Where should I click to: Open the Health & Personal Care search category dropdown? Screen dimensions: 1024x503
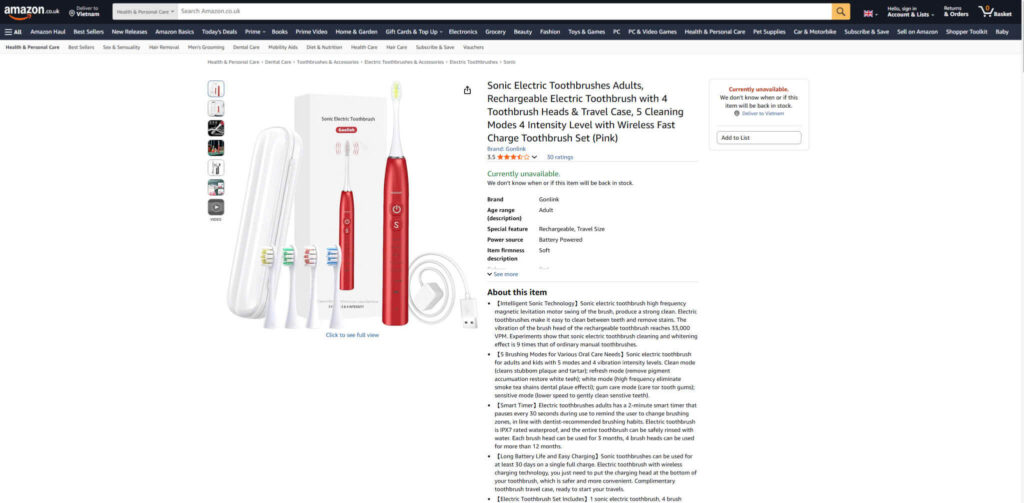click(145, 12)
